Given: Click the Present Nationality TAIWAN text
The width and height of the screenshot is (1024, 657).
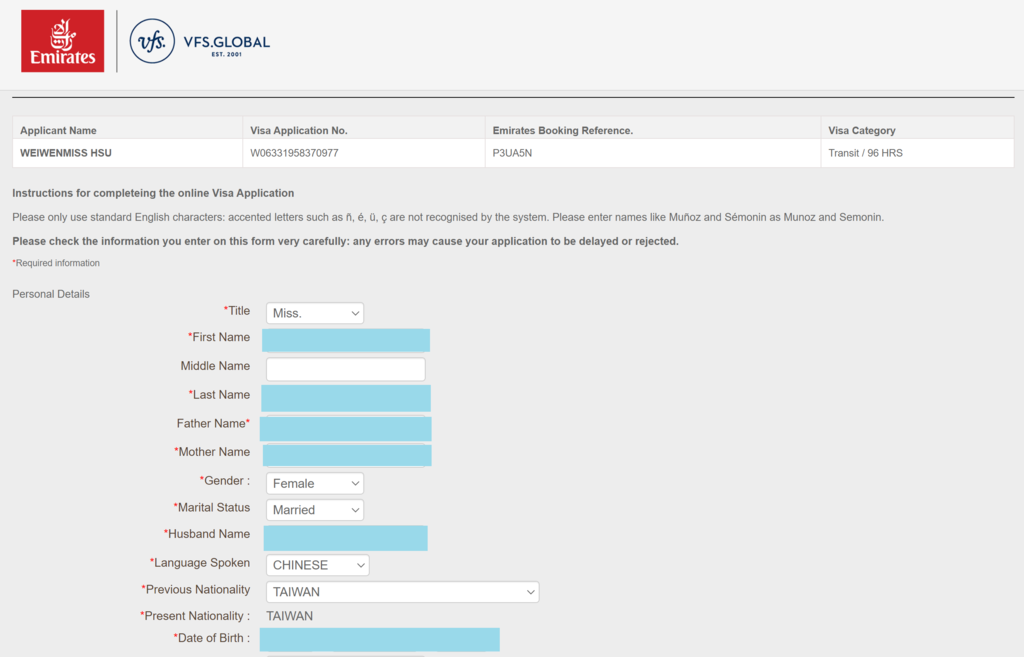Looking at the screenshot, I should pyautogui.click(x=289, y=616).
